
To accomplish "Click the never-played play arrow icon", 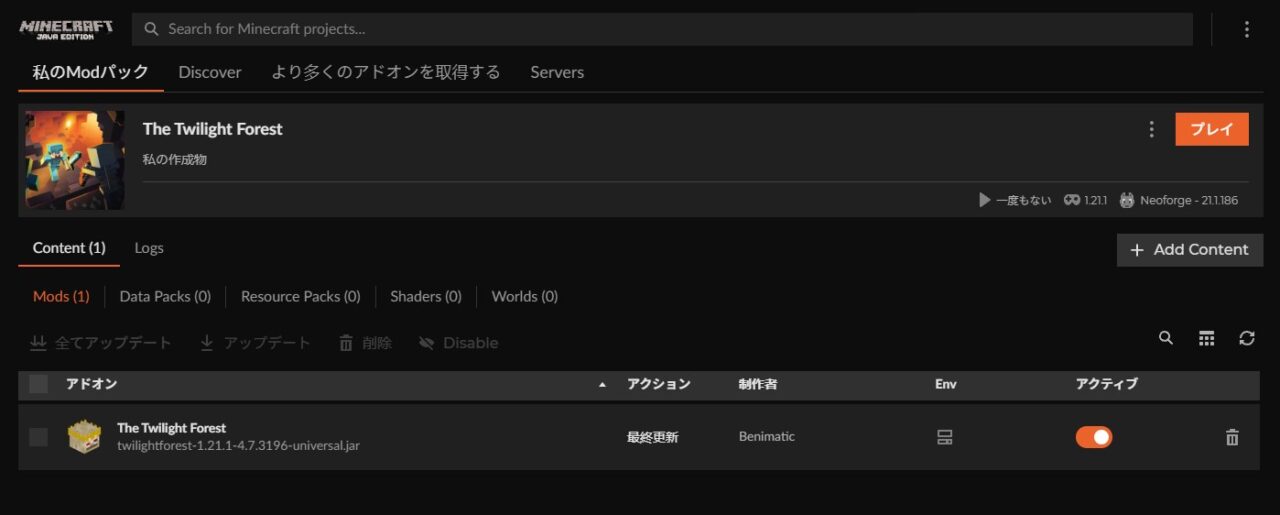I will [x=985, y=200].
